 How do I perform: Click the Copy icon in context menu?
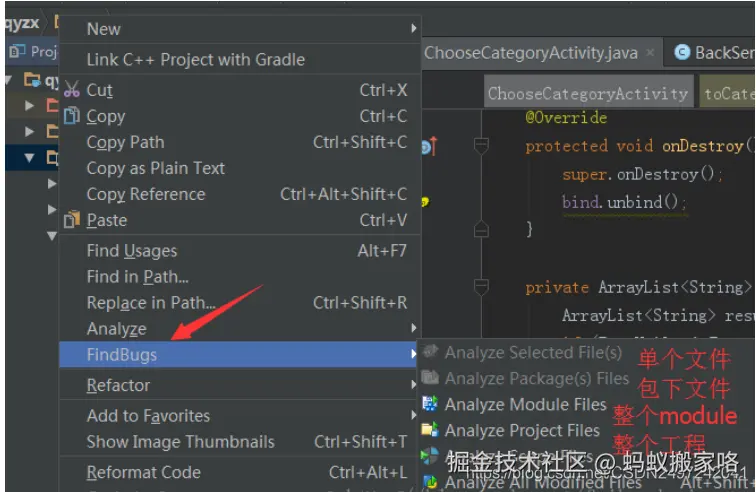(72, 116)
